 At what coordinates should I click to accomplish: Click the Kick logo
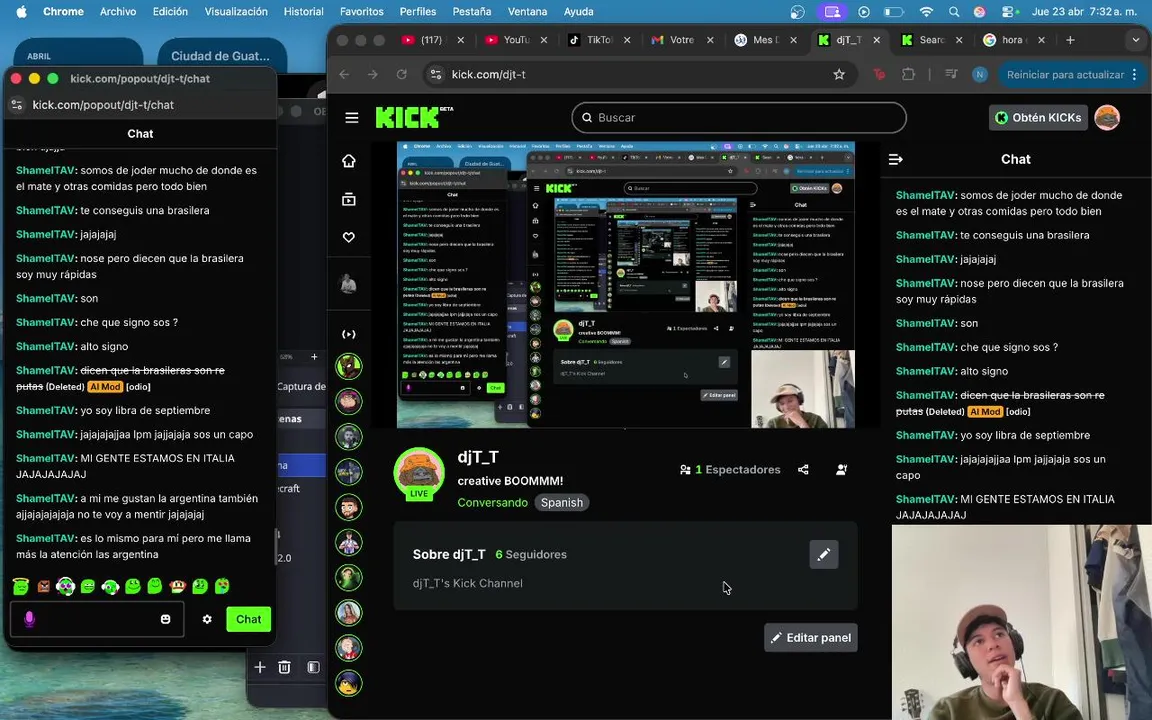414,118
